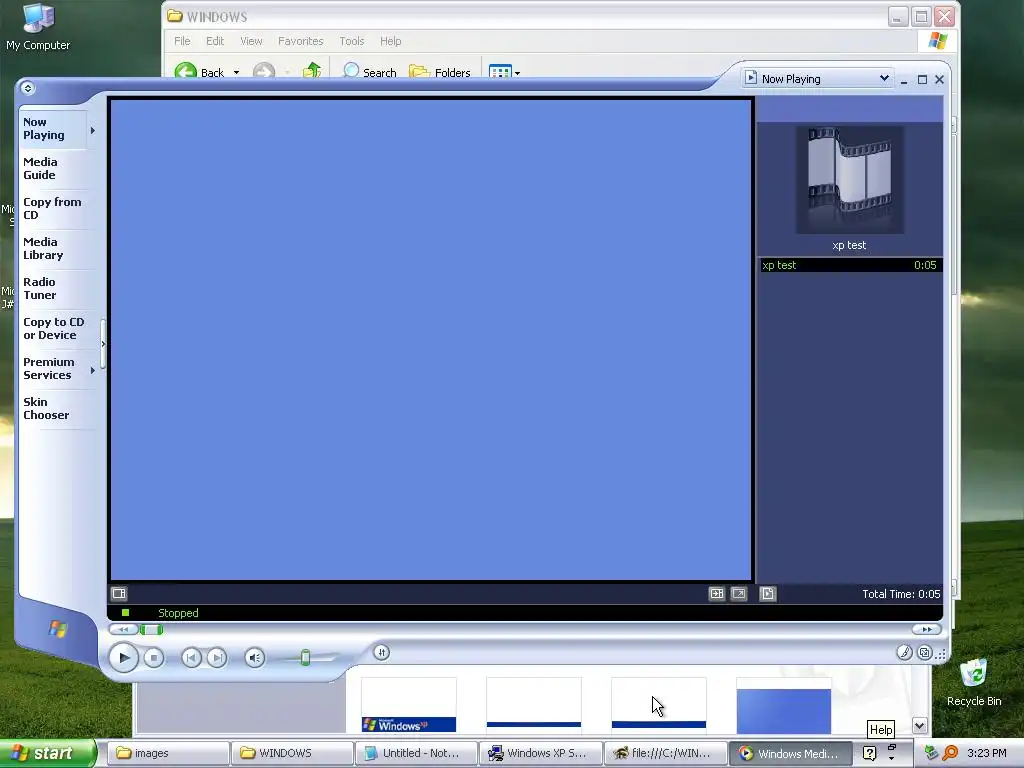Expand the Now Playing submenu arrow
Screen dimensions: 1024x768
[93, 131]
